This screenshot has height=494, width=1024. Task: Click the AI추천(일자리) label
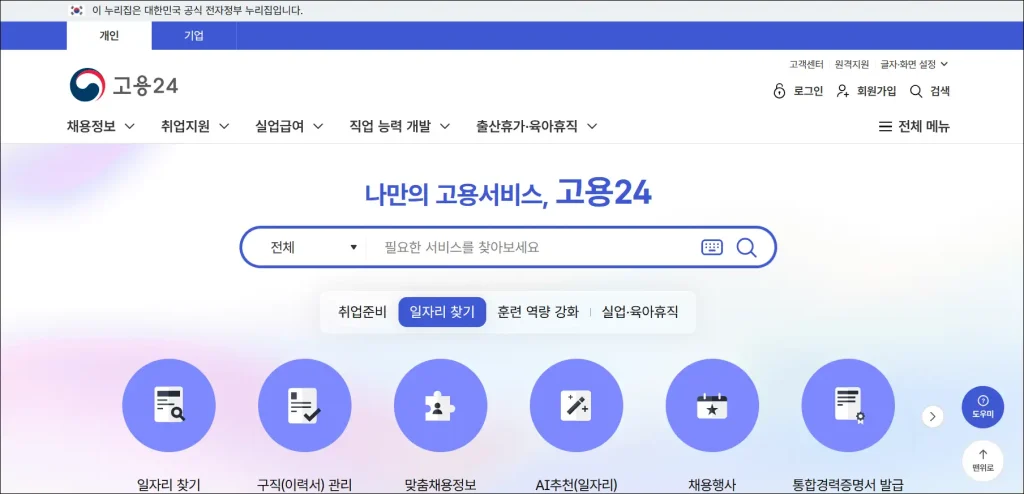pyautogui.click(x=576, y=486)
